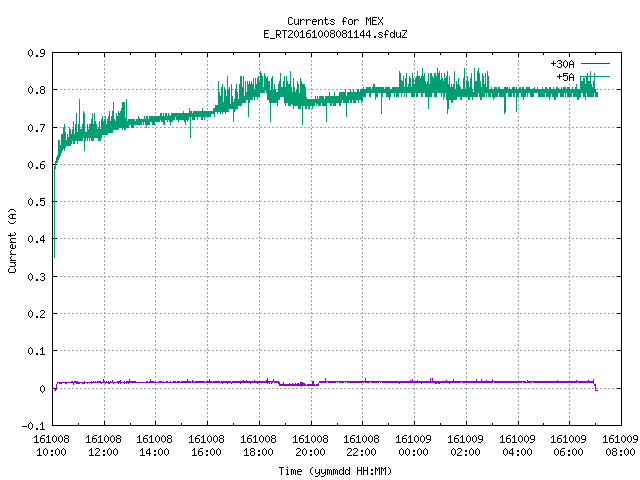640x480 pixels.
Task: Click the +5A legend label
Action: pos(565,77)
